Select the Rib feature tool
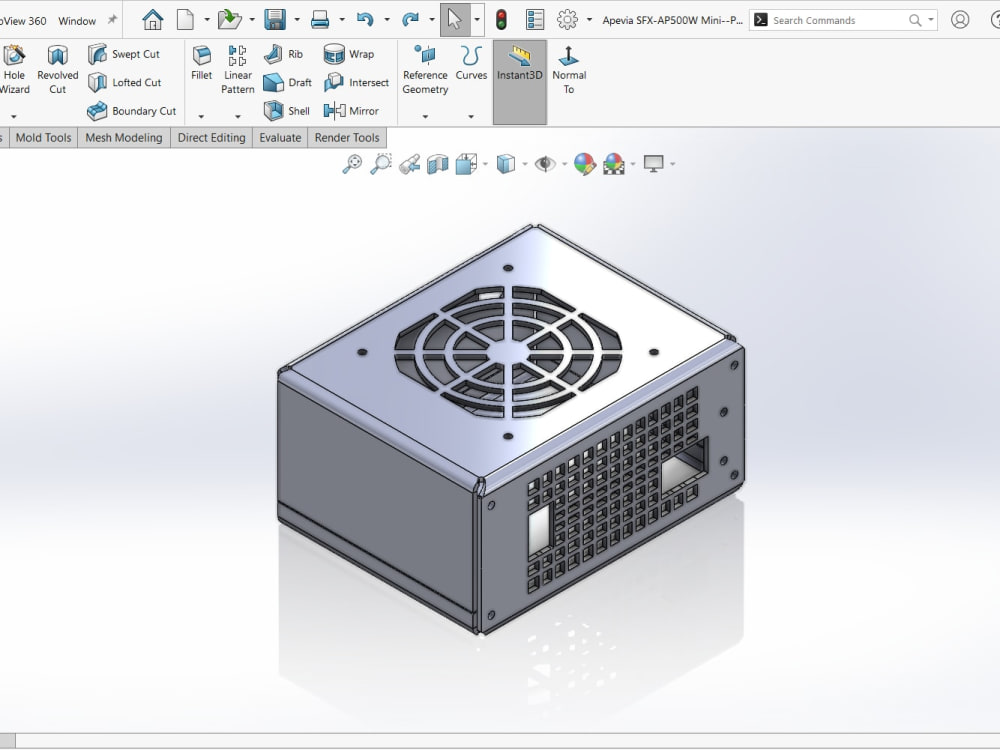The height and width of the screenshot is (750, 1000). [x=283, y=54]
